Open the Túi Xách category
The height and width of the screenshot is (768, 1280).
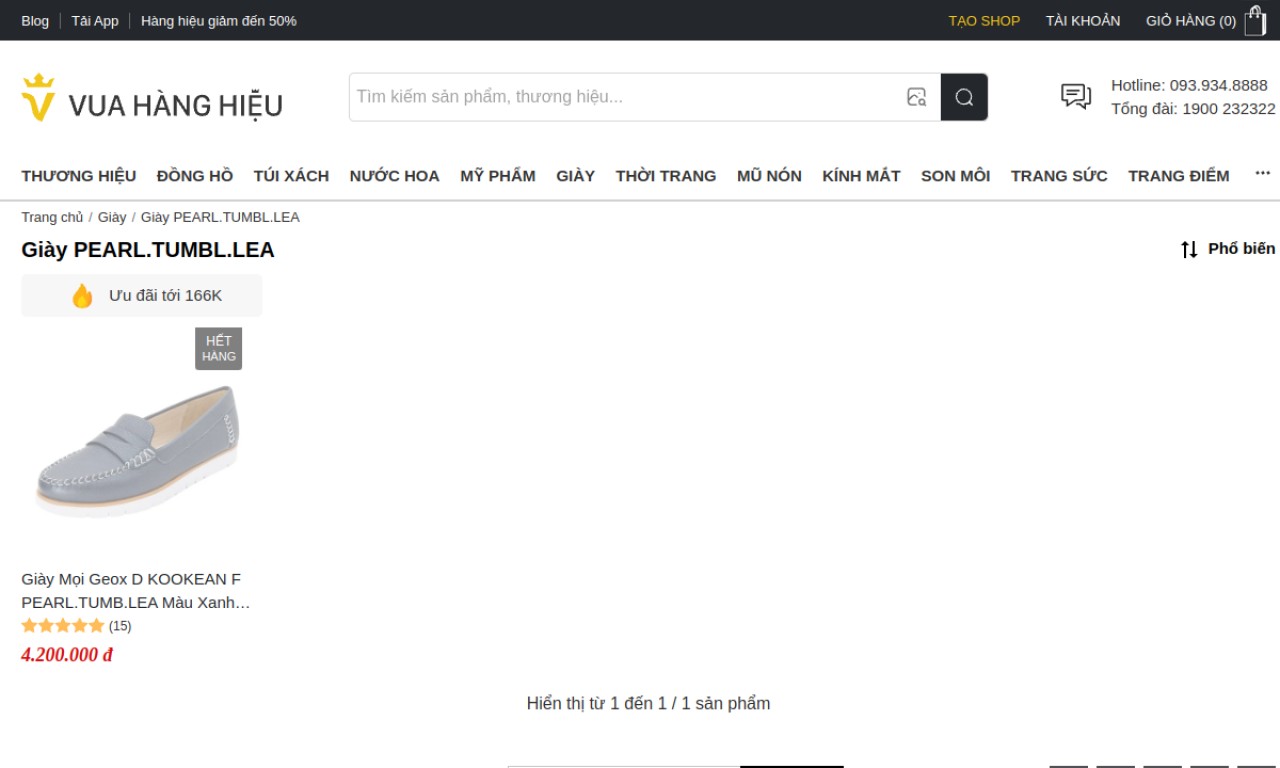(x=291, y=175)
